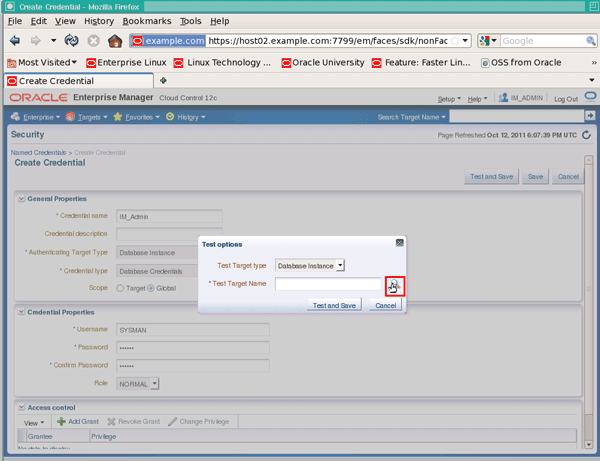Click the page scrollbar down arrow
The width and height of the screenshot is (600, 461).
coord(589,444)
